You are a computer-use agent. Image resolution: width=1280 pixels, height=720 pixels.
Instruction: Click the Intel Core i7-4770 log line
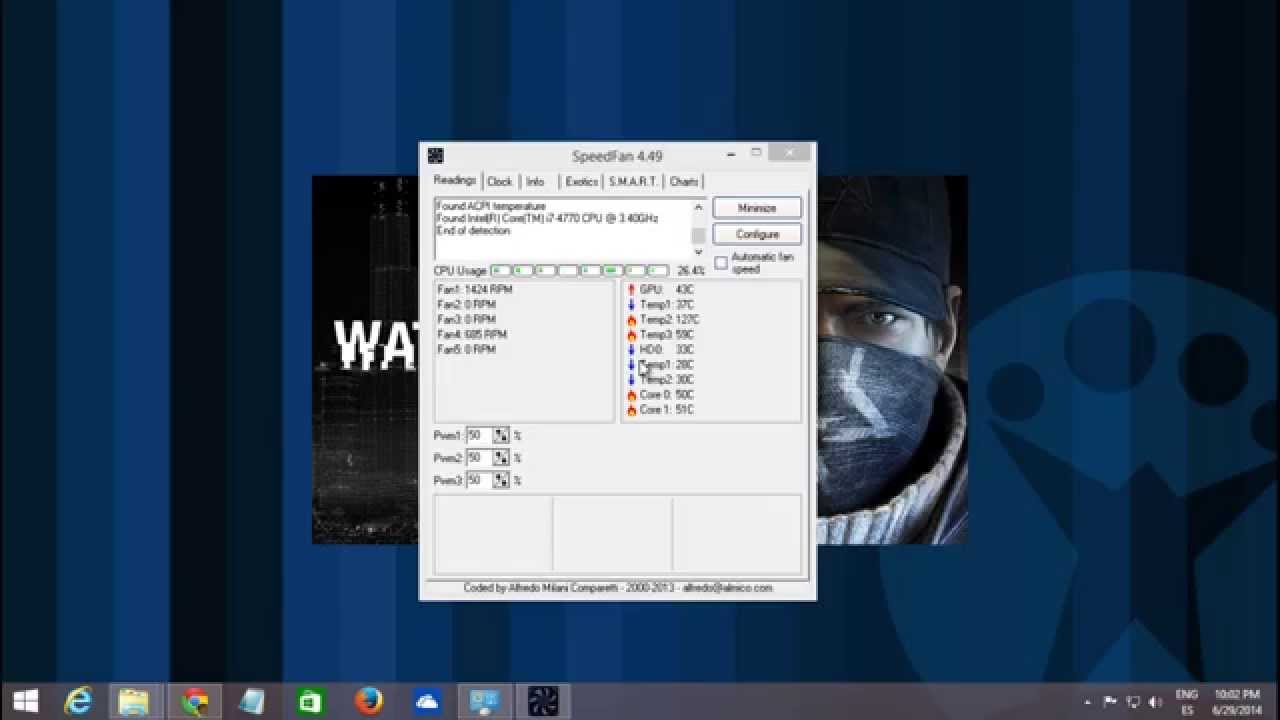[547, 218]
